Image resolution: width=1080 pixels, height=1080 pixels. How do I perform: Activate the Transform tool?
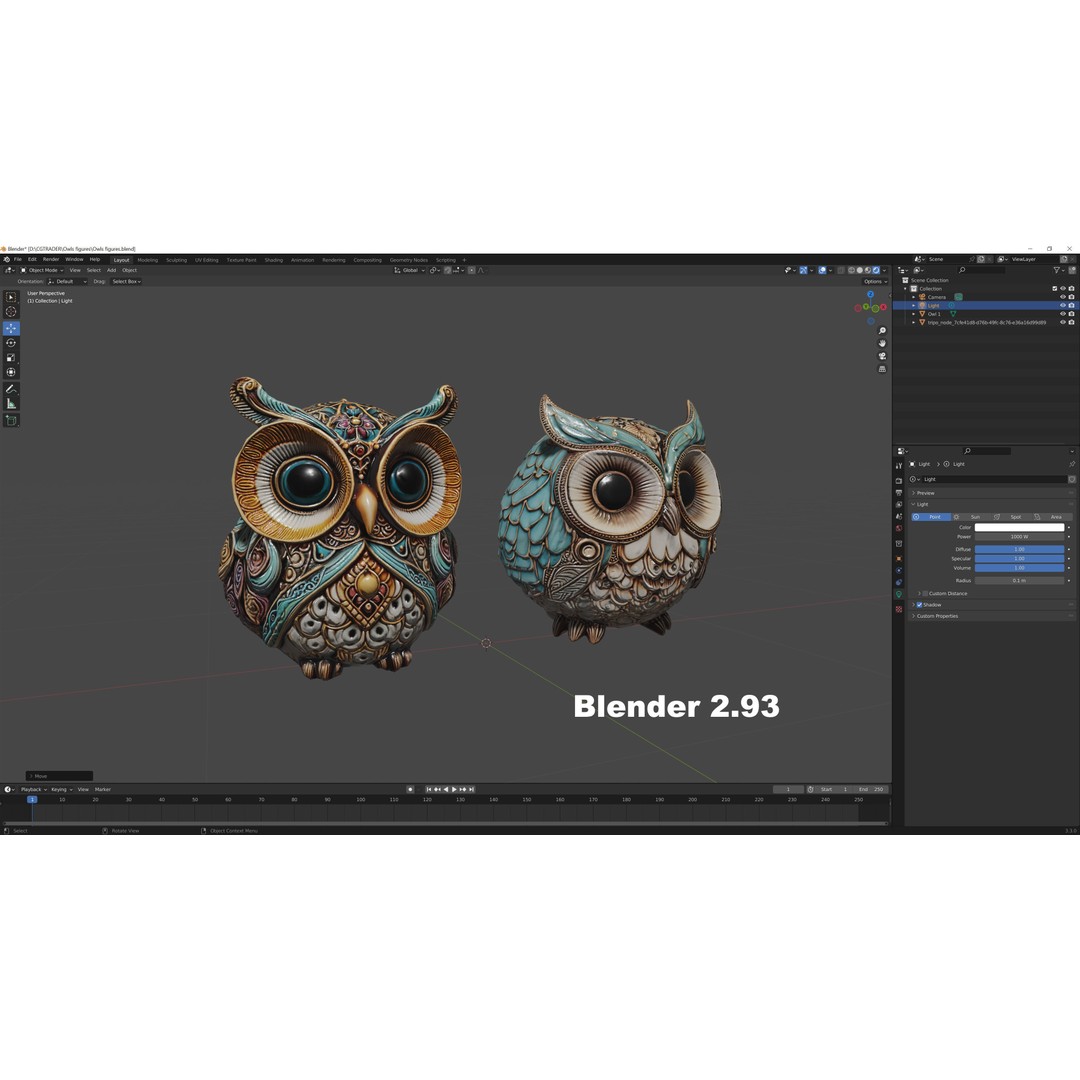[x=11, y=372]
